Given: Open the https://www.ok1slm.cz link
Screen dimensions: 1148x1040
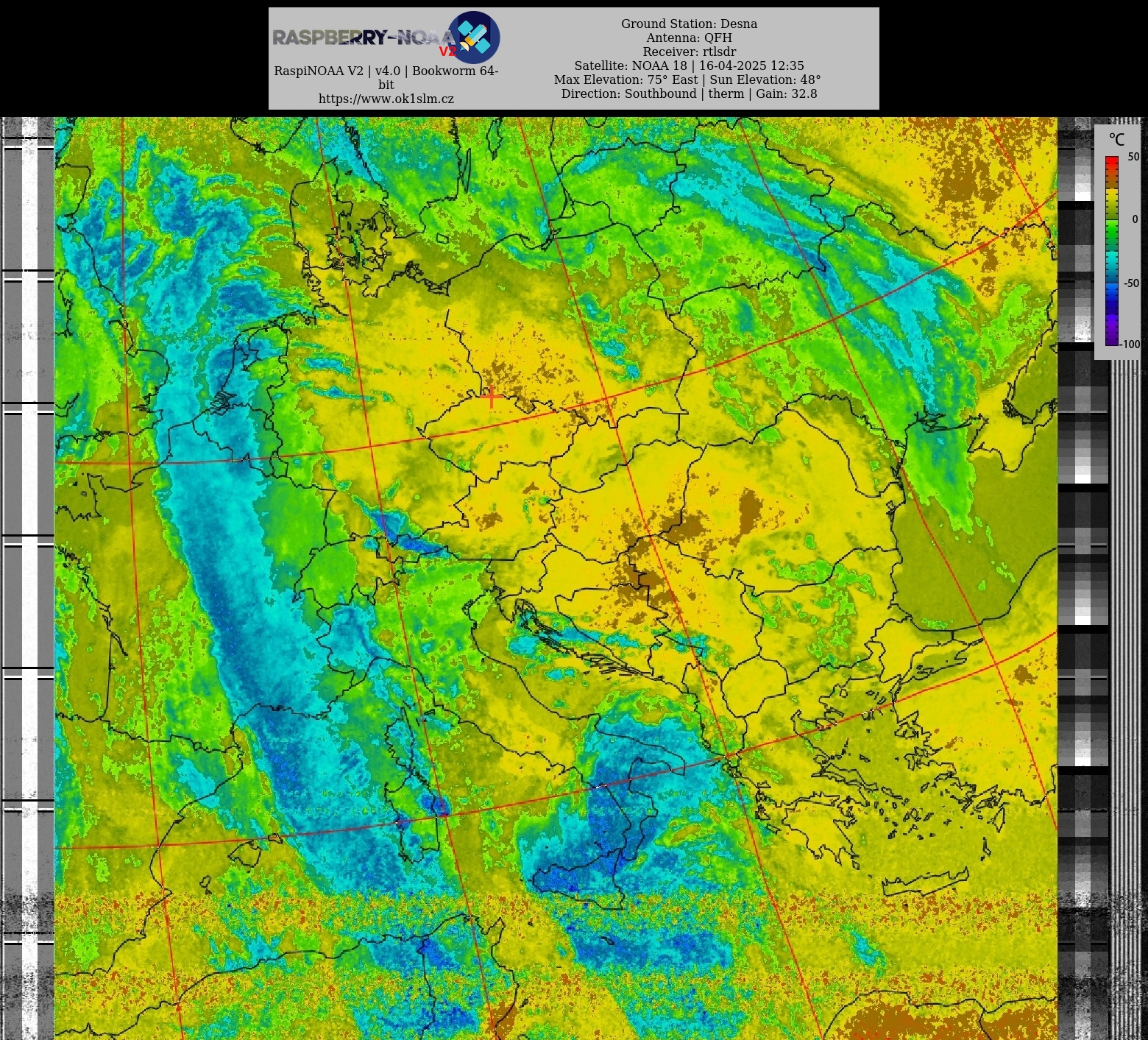Looking at the screenshot, I should tap(386, 99).
